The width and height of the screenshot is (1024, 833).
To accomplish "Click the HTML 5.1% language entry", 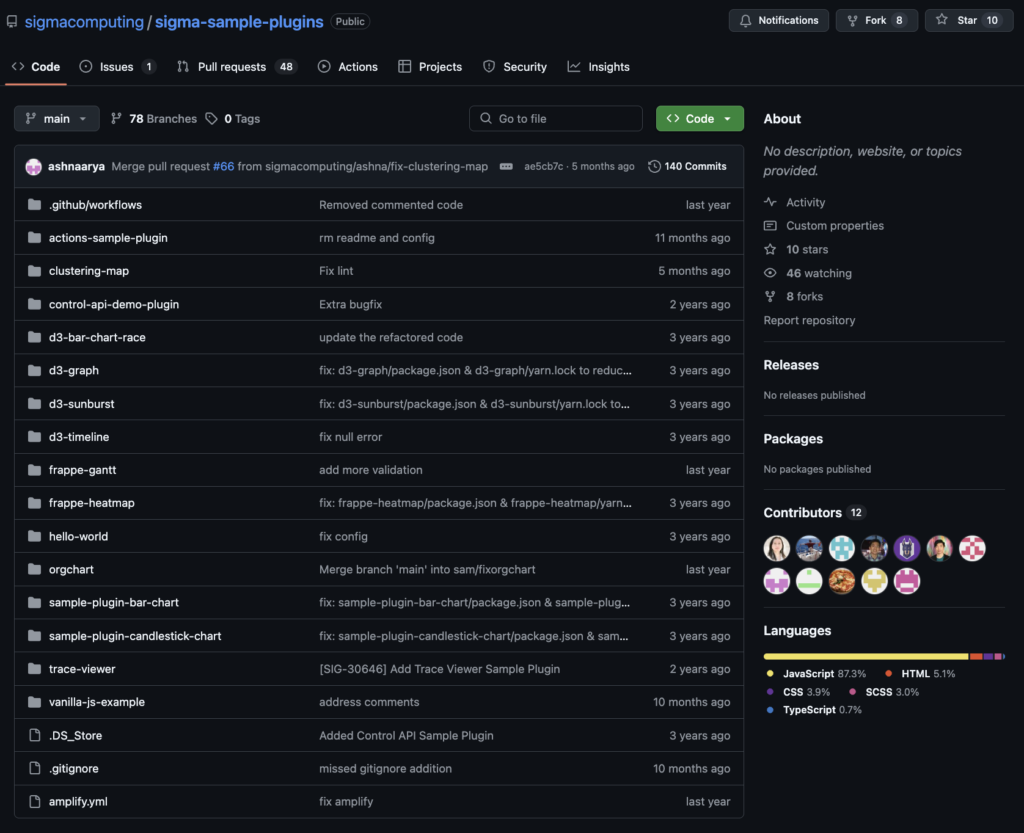I will (x=920, y=674).
